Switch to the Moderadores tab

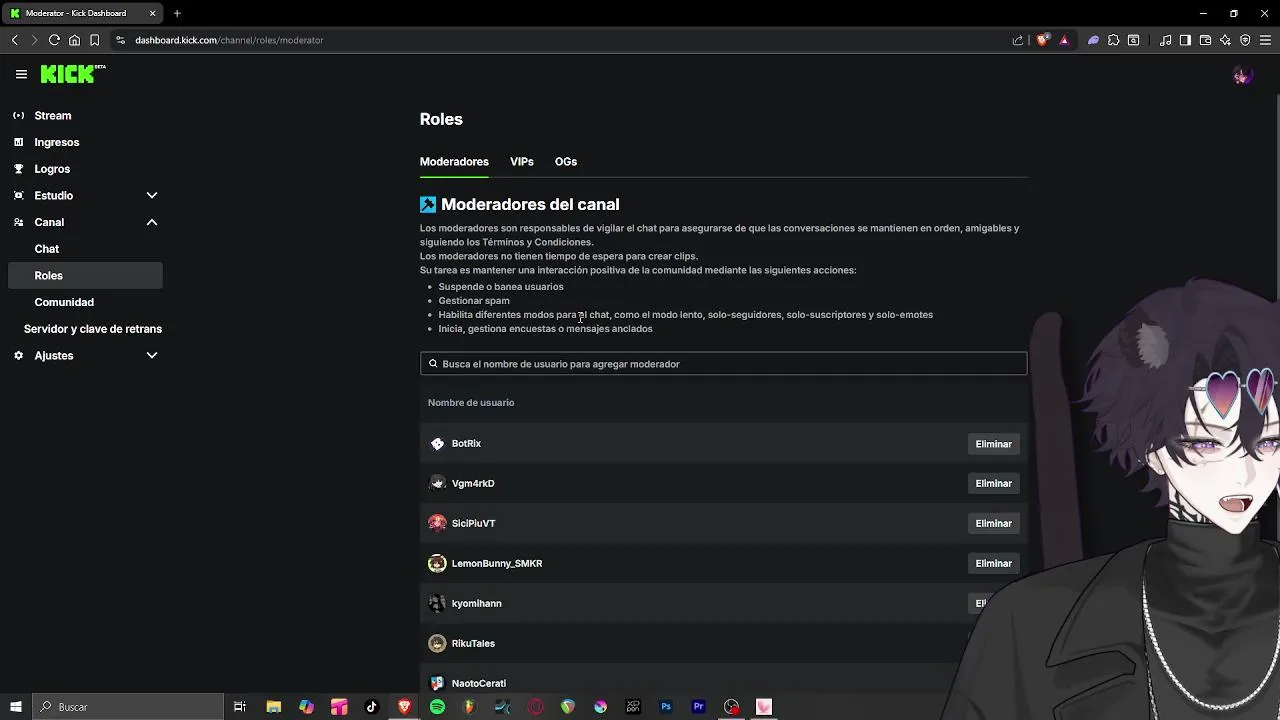click(454, 162)
